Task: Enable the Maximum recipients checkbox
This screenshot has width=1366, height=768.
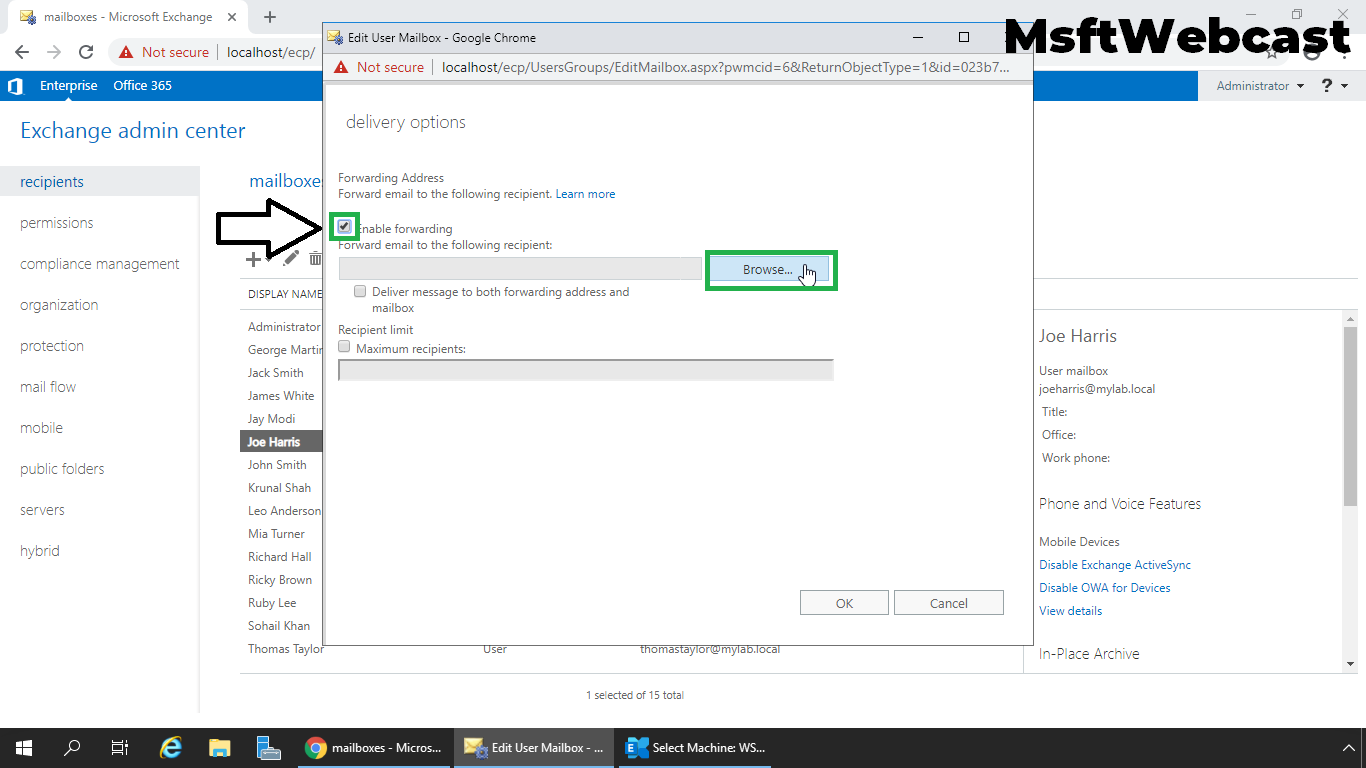Action: click(344, 347)
